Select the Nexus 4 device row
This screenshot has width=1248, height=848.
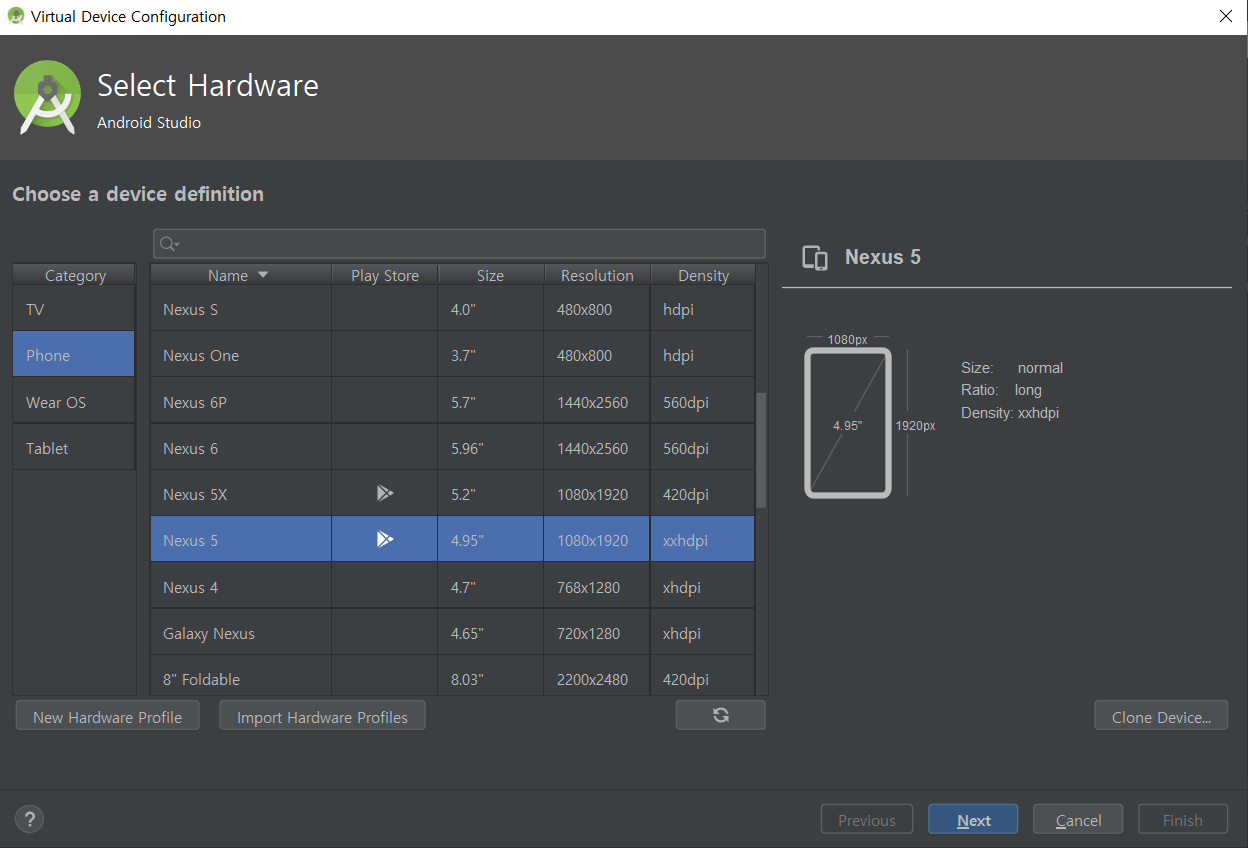pos(453,587)
